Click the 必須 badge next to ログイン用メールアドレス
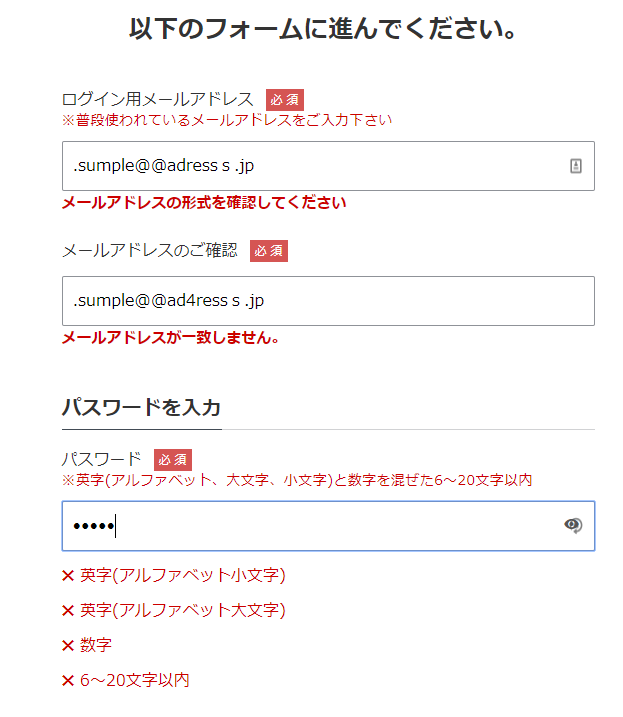 click(285, 100)
